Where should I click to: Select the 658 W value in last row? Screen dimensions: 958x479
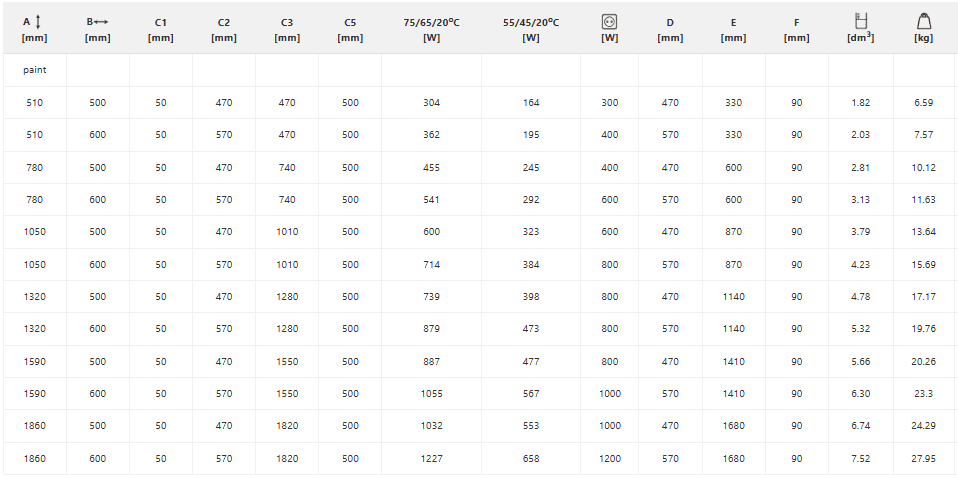531,459
